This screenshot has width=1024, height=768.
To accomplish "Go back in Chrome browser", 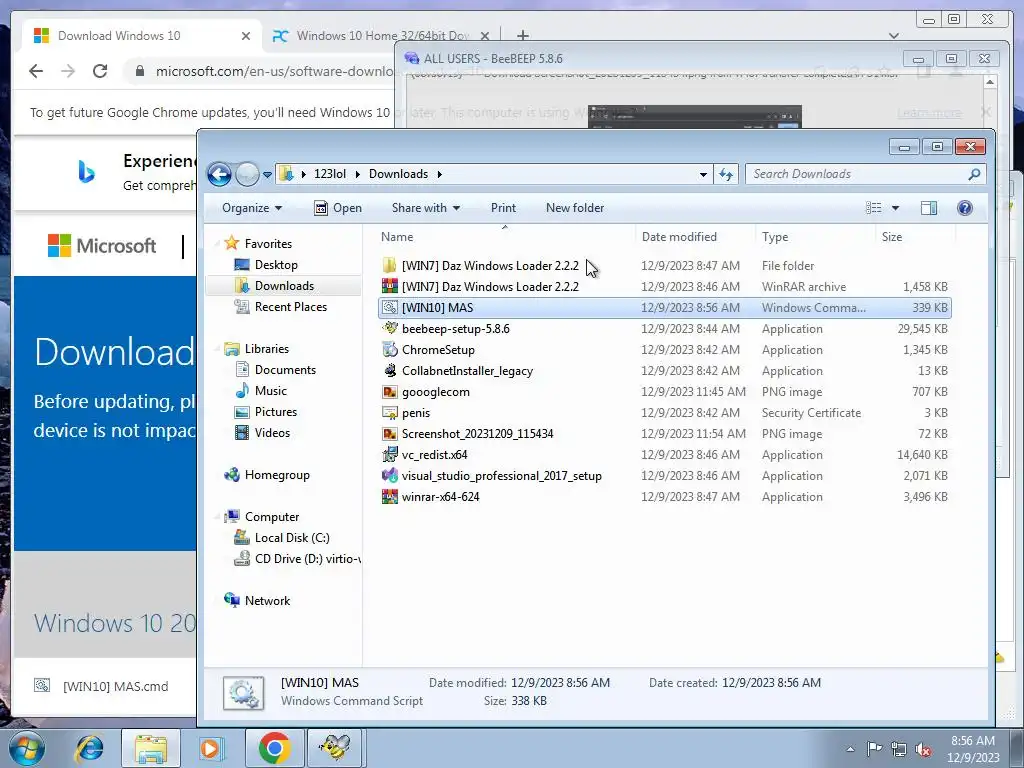I will tap(36, 71).
